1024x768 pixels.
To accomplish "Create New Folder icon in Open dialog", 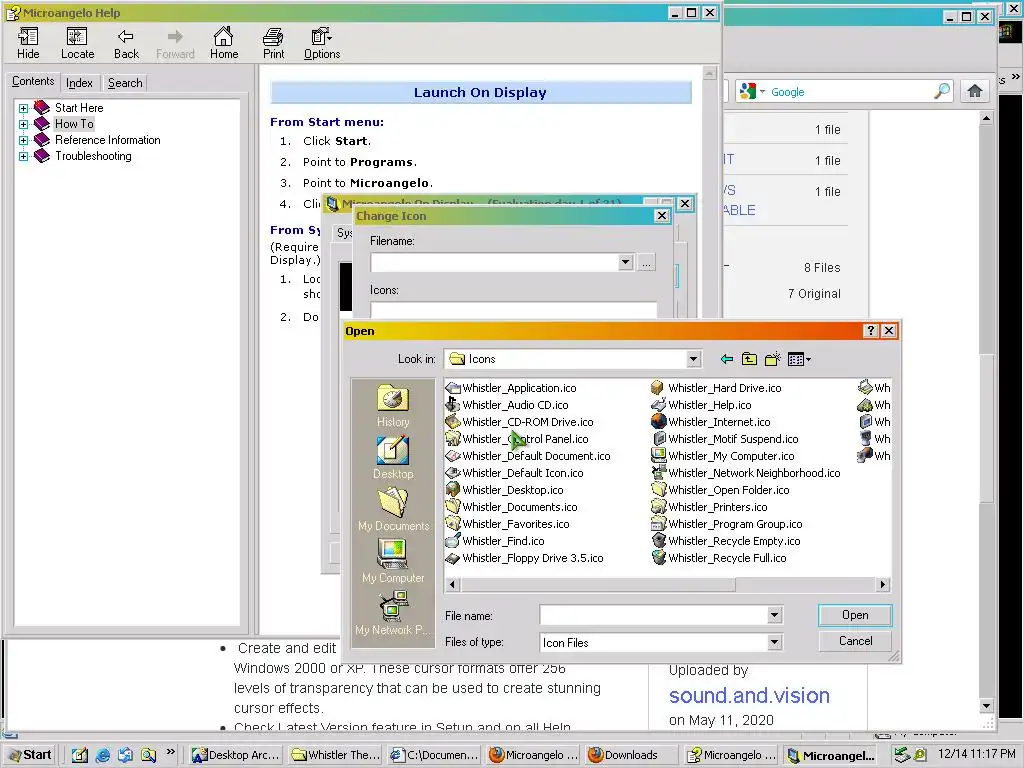I will coord(773,359).
